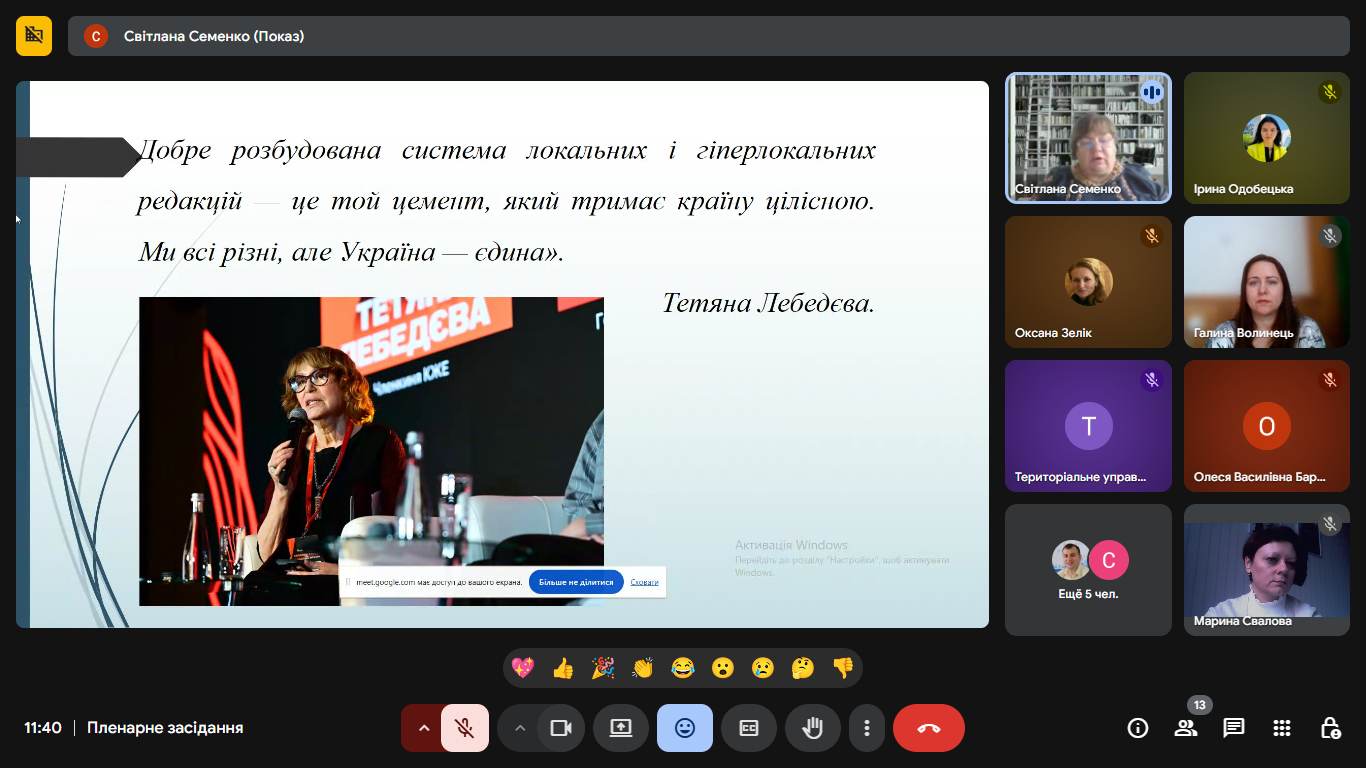The height and width of the screenshot is (768, 1366).
Task: Click the hide link in sharing bar
Action: coord(645,582)
